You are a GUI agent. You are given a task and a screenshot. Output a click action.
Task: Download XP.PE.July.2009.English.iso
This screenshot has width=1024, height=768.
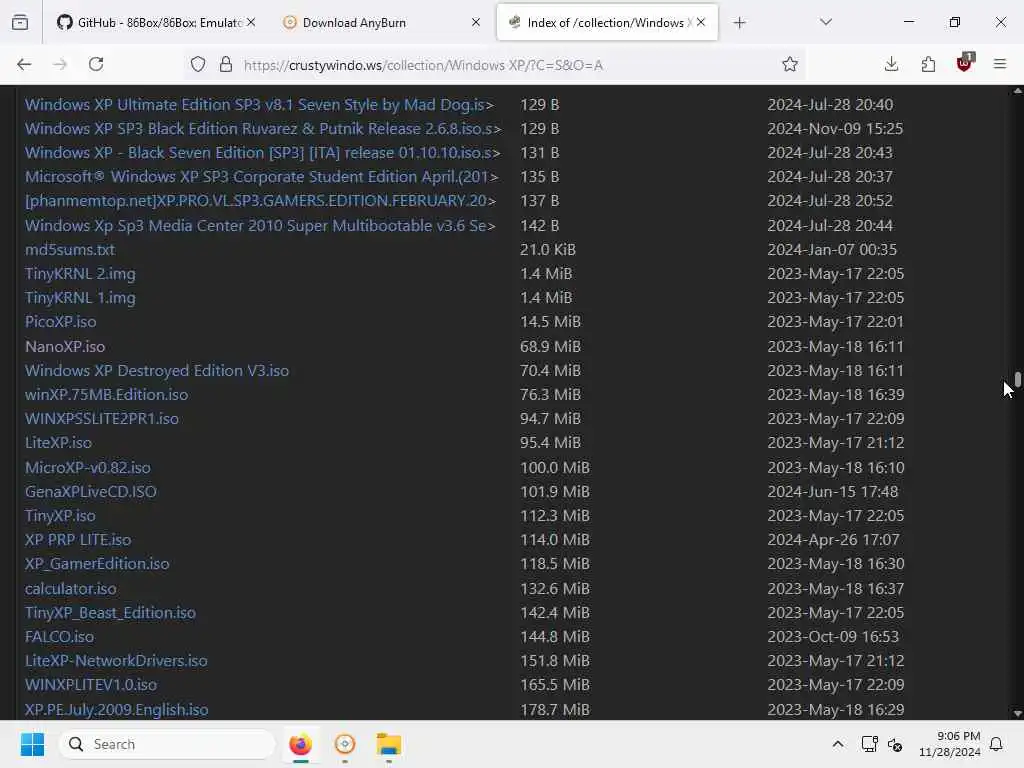click(116, 710)
